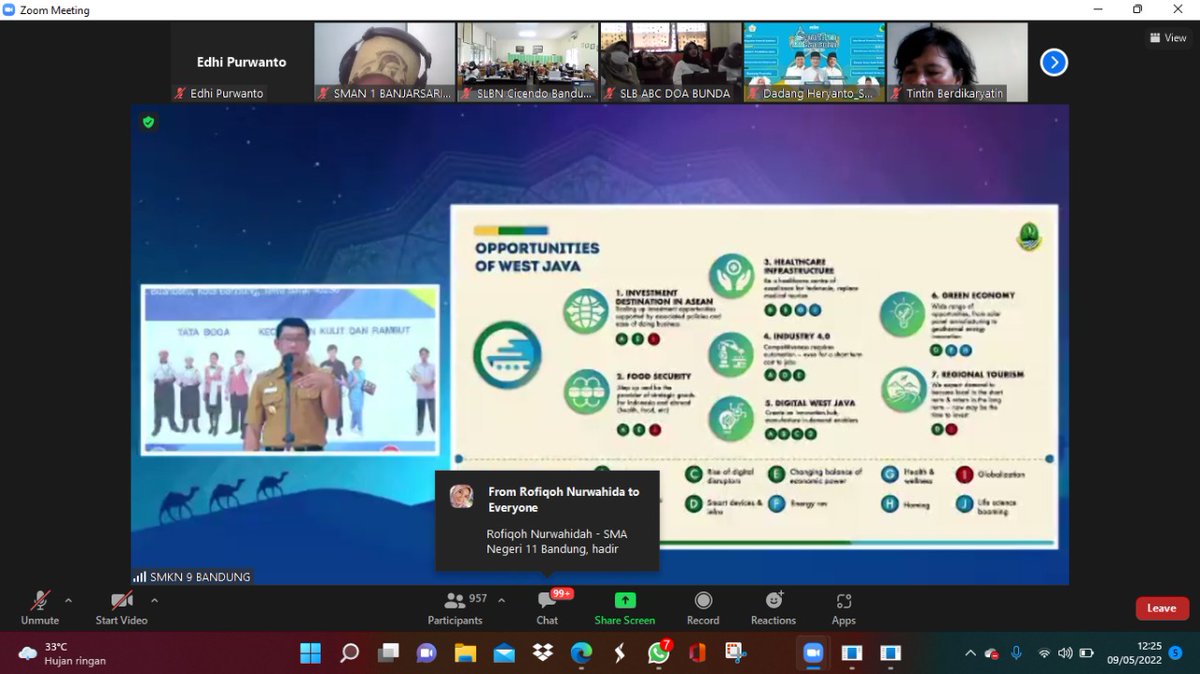Open Windows taskbar Search
Image resolution: width=1200 pixels, height=674 pixels.
(x=349, y=653)
